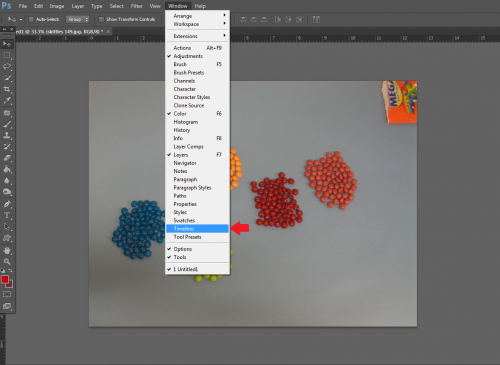
Task: Select the History Brush tool
Action: [7, 147]
